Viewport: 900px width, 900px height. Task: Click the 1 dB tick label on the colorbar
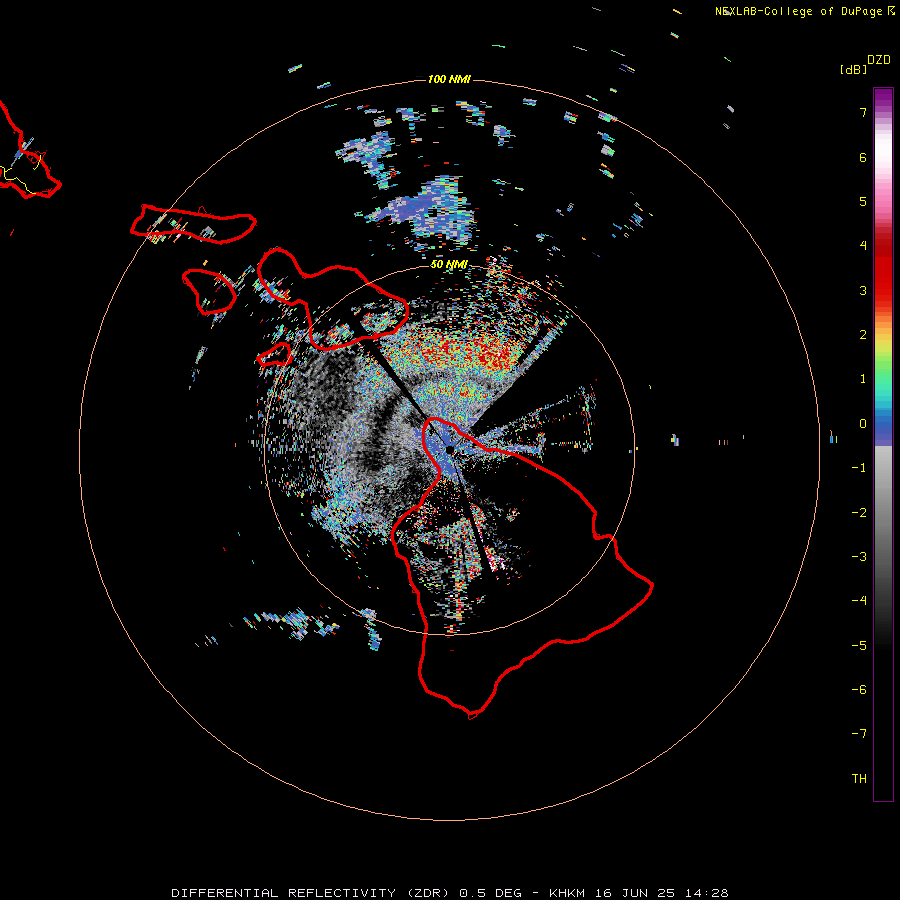863,379
